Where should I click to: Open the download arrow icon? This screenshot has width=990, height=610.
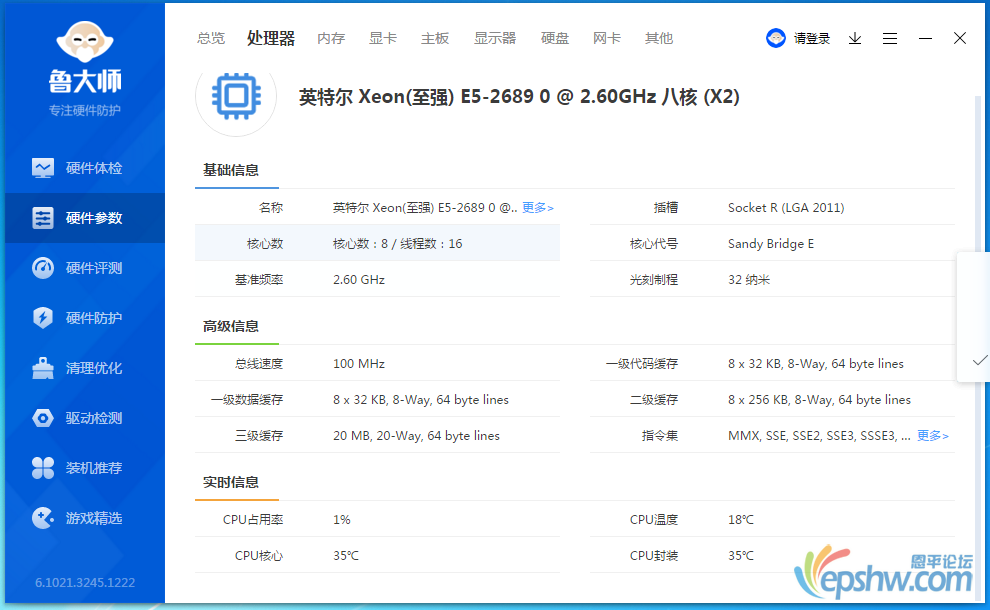coord(855,39)
